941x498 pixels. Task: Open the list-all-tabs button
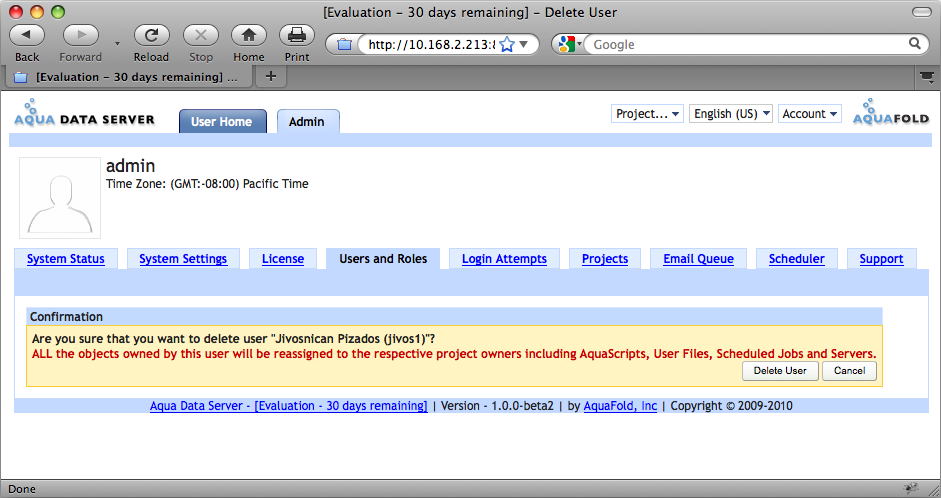pos(927,77)
